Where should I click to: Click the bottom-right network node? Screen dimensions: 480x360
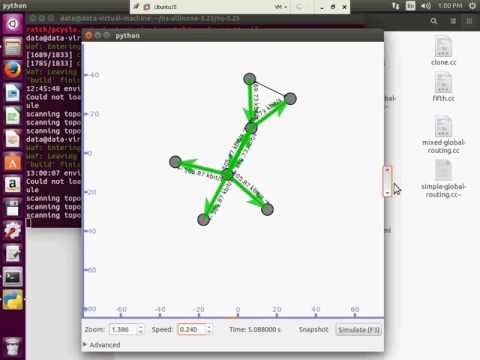pos(267,209)
